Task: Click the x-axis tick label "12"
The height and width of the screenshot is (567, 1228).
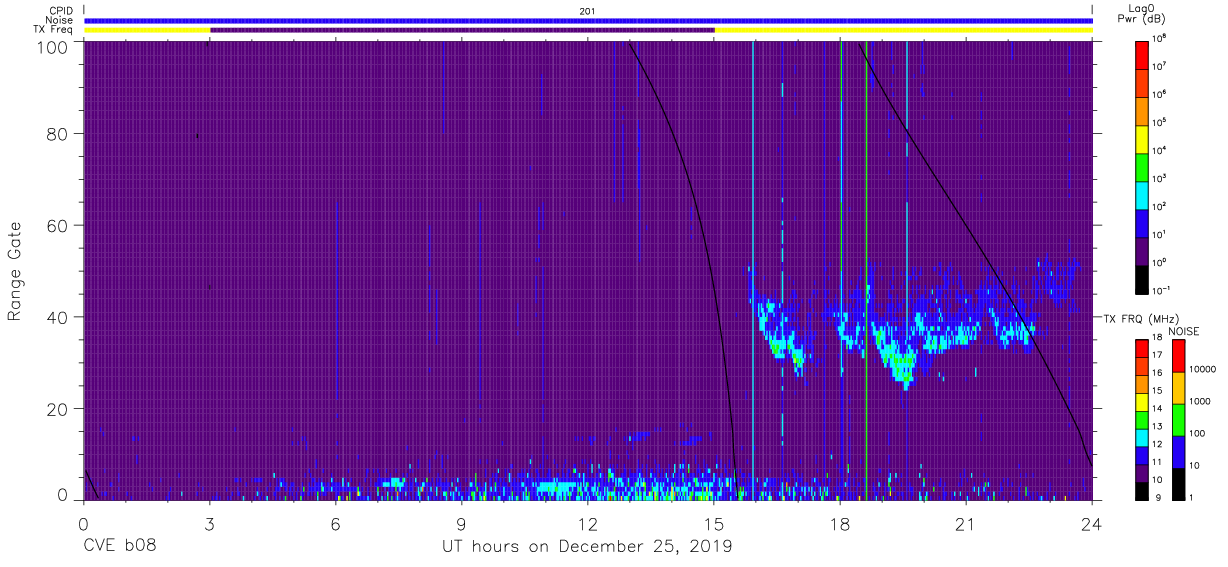Action: tap(588, 524)
